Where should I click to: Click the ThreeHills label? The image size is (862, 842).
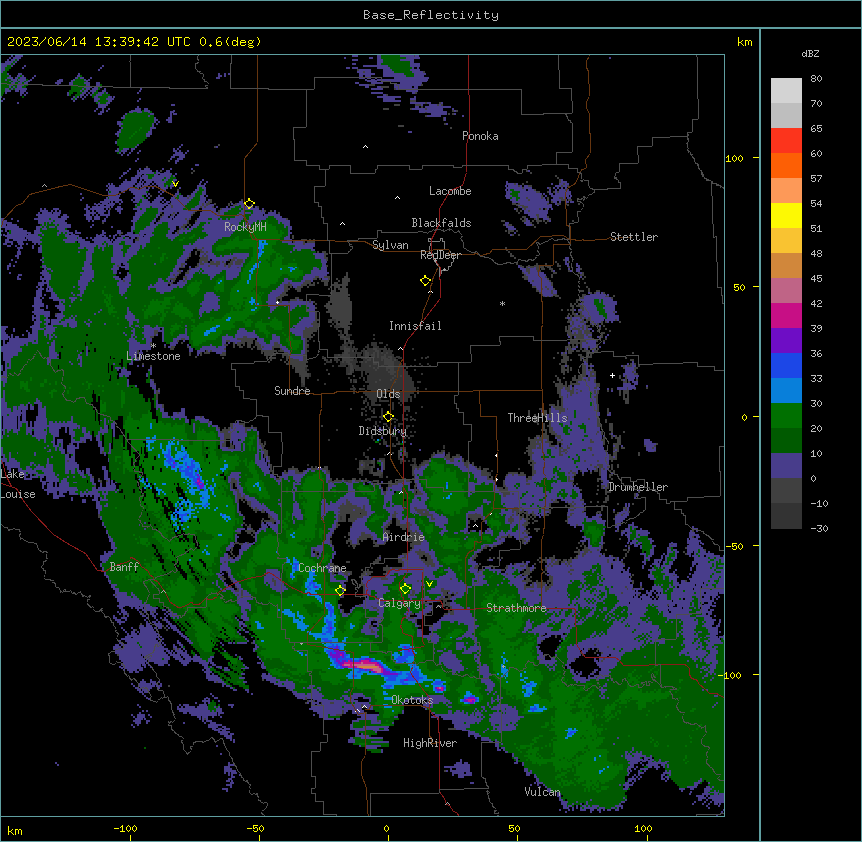537,418
